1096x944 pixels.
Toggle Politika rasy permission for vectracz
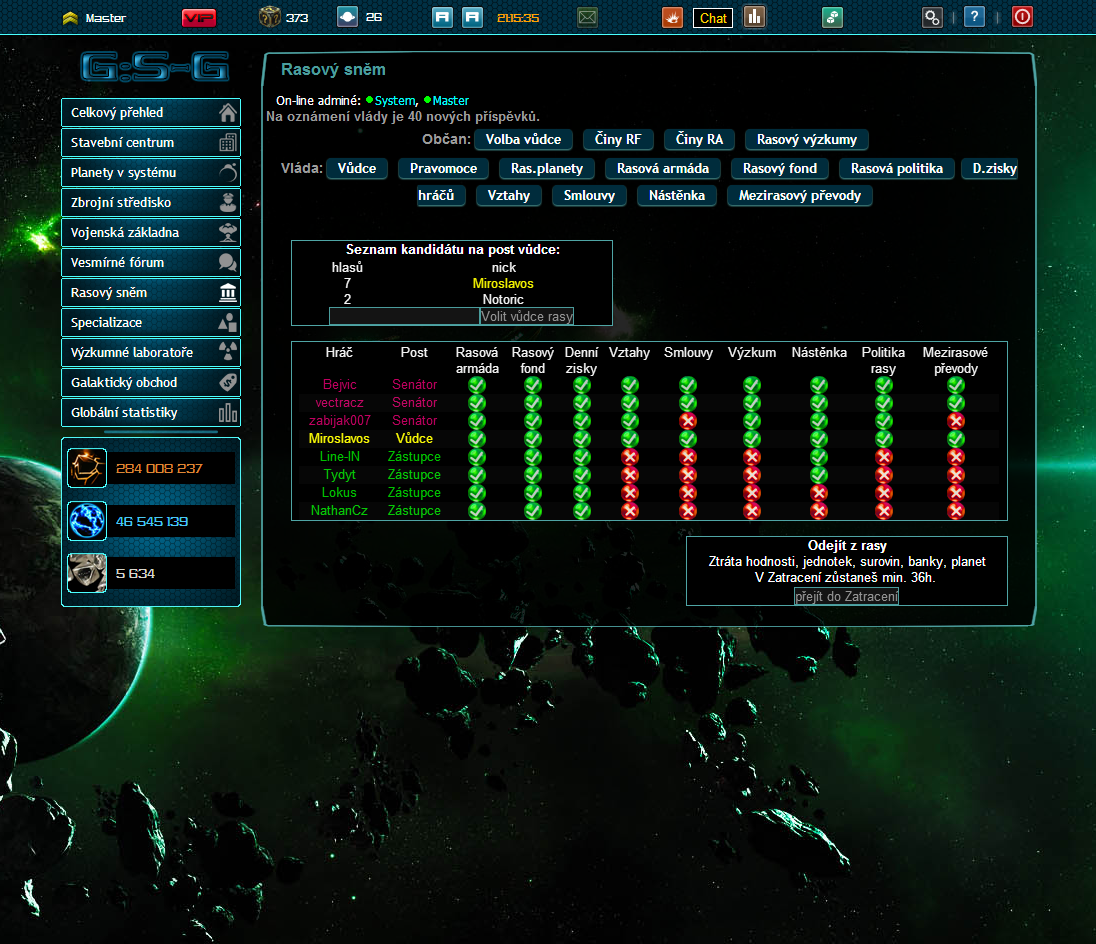click(x=884, y=402)
